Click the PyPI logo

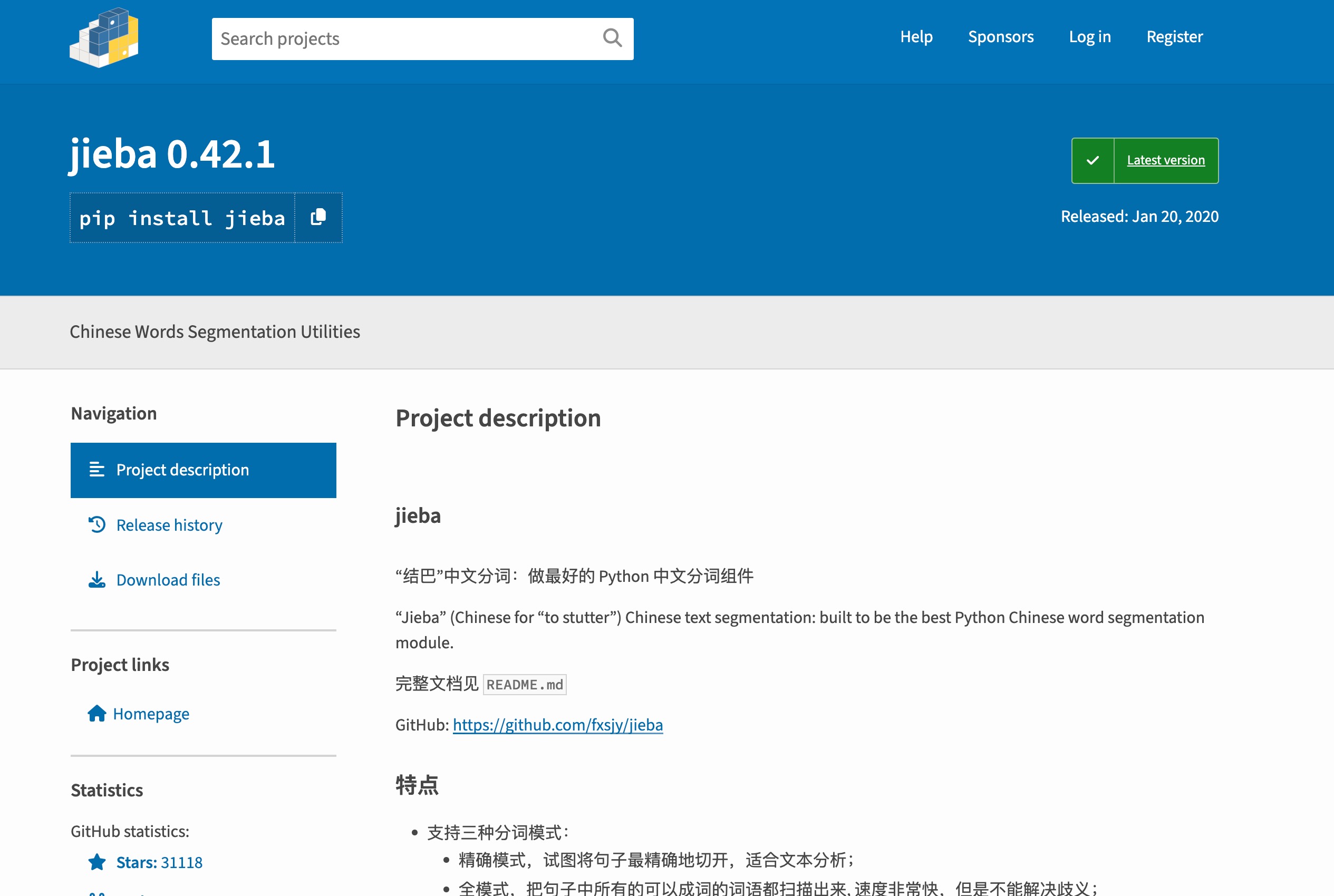[x=104, y=38]
